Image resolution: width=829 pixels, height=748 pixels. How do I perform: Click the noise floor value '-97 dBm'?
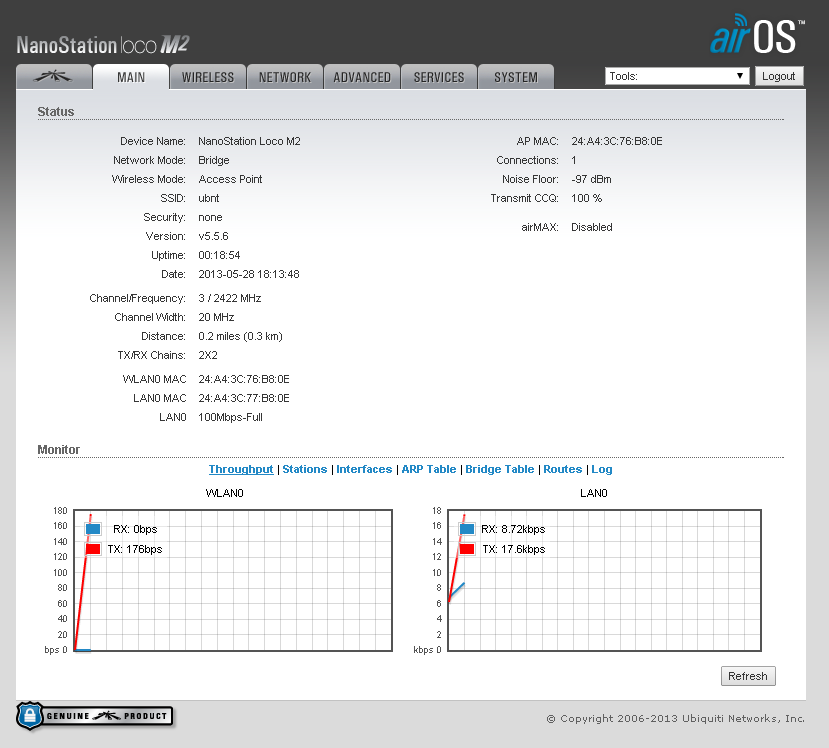591,179
